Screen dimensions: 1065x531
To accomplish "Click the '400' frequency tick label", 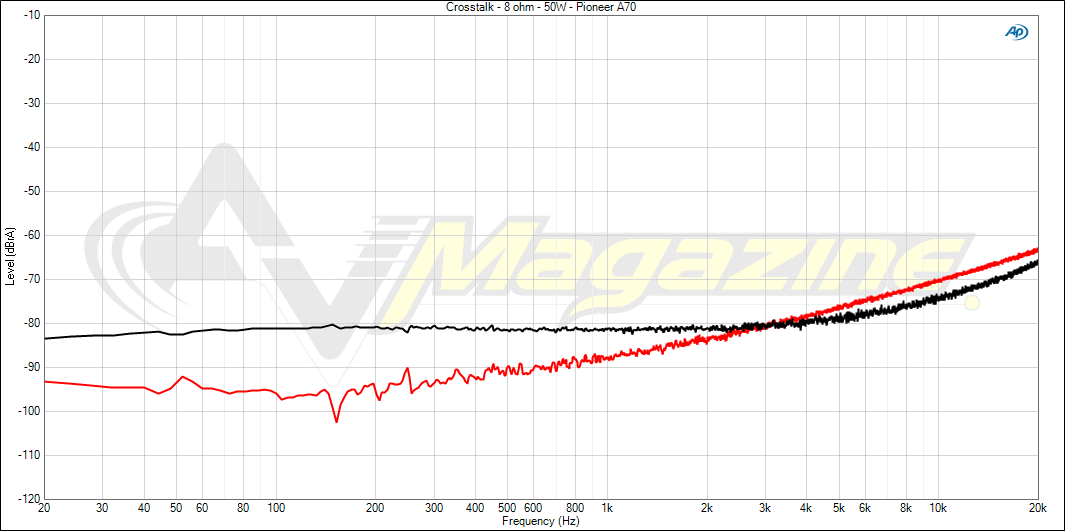I will point(475,508).
